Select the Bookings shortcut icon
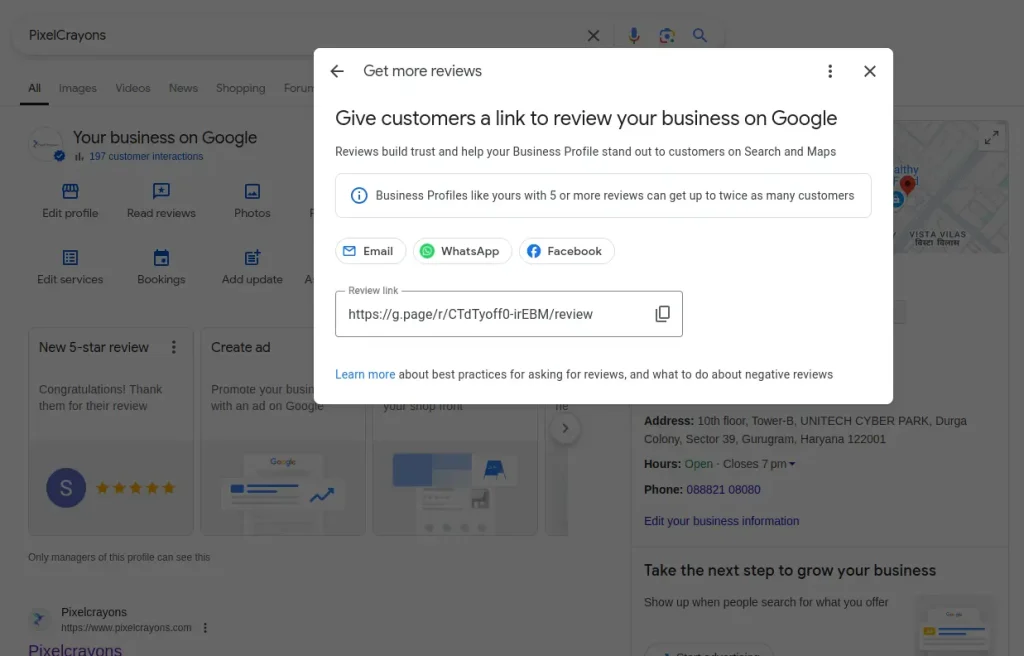1024x656 pixels. coord(161,258)
